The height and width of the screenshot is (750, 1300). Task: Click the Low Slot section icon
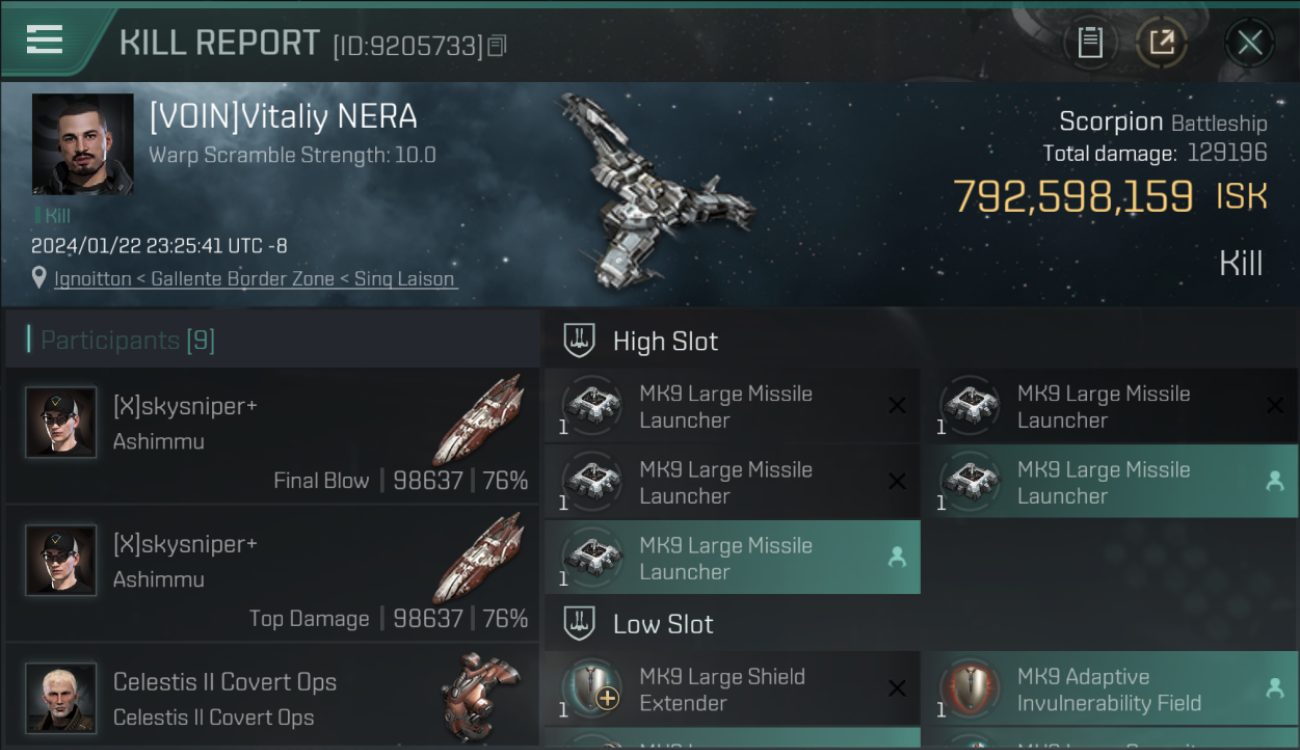(580, 623)
